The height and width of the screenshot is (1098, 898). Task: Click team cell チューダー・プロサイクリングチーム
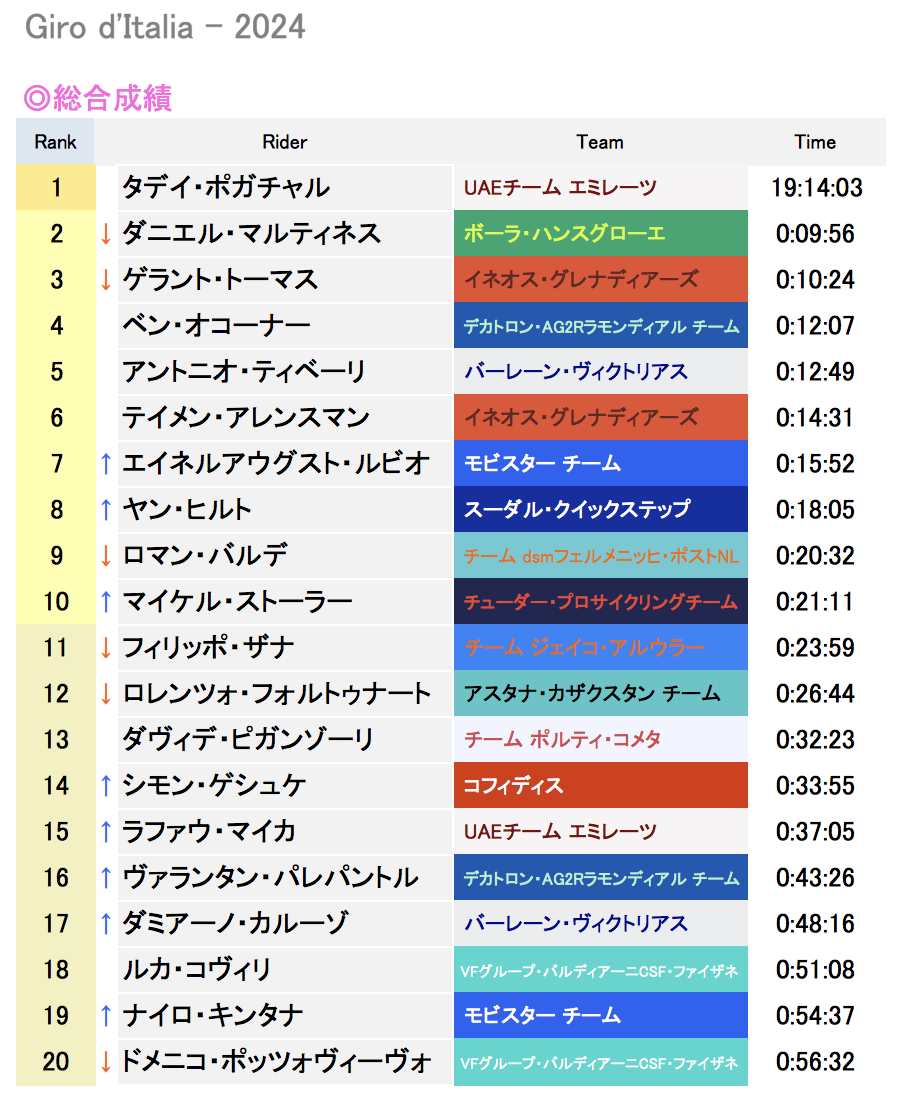(600, 602)
